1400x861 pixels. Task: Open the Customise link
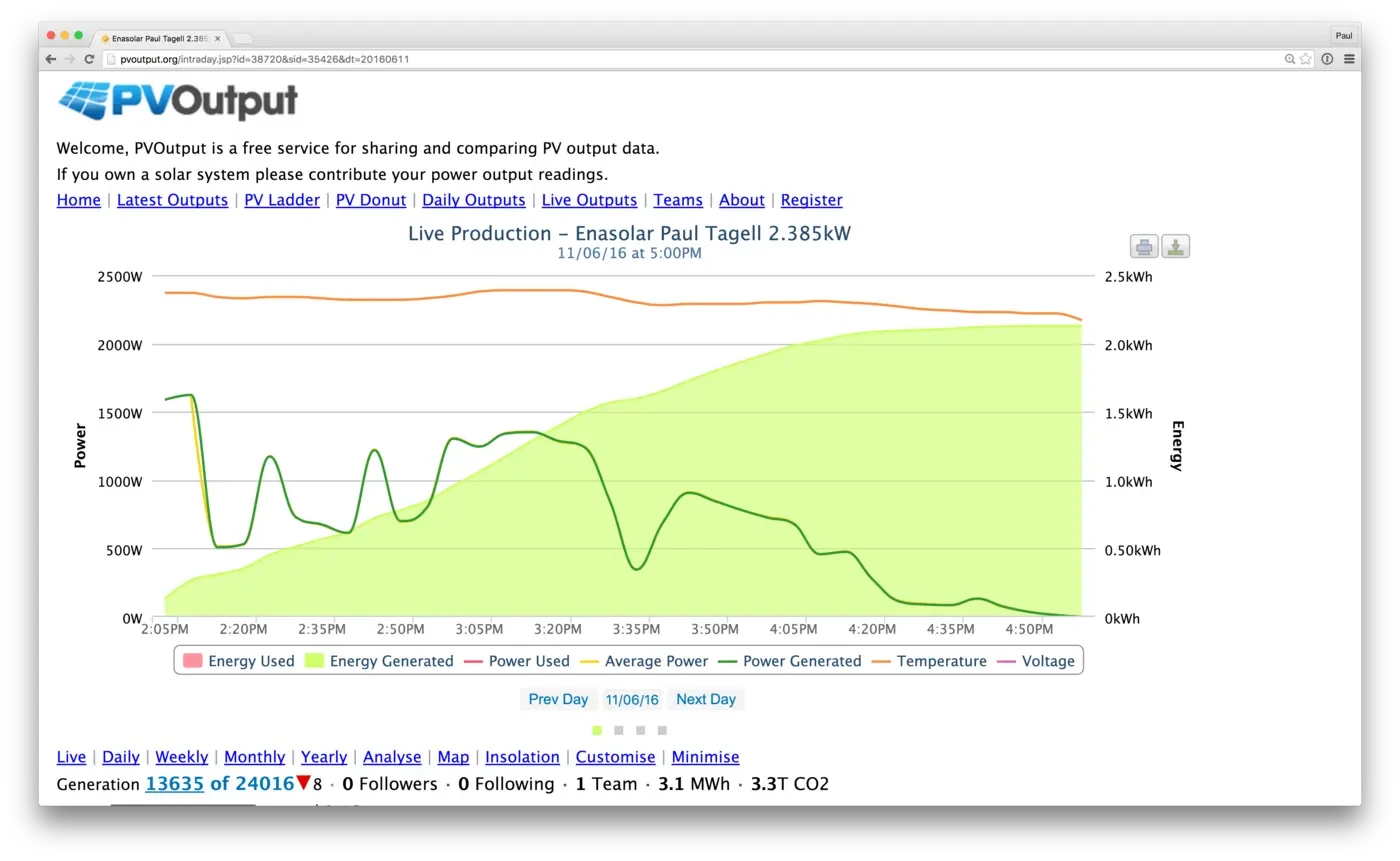pos(616,757)
